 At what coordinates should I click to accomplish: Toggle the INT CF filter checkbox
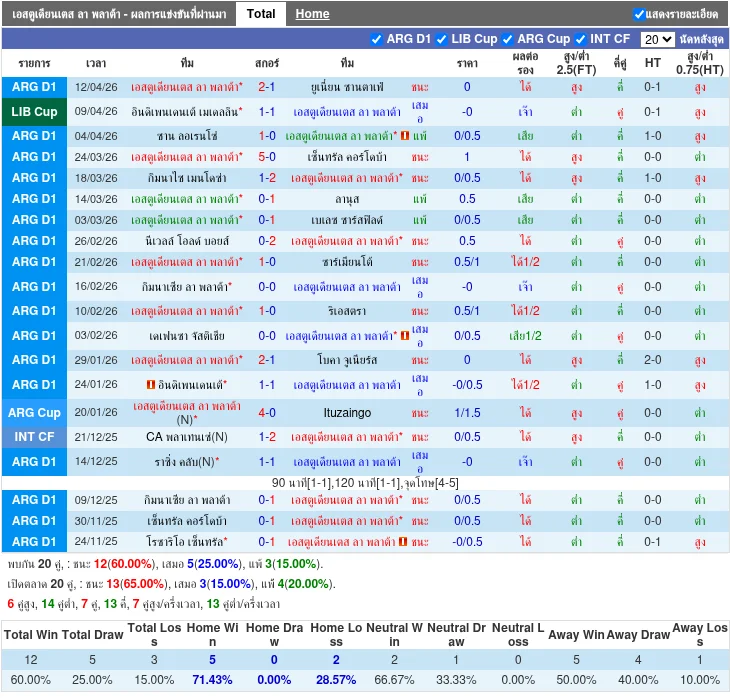pos(580,40)
